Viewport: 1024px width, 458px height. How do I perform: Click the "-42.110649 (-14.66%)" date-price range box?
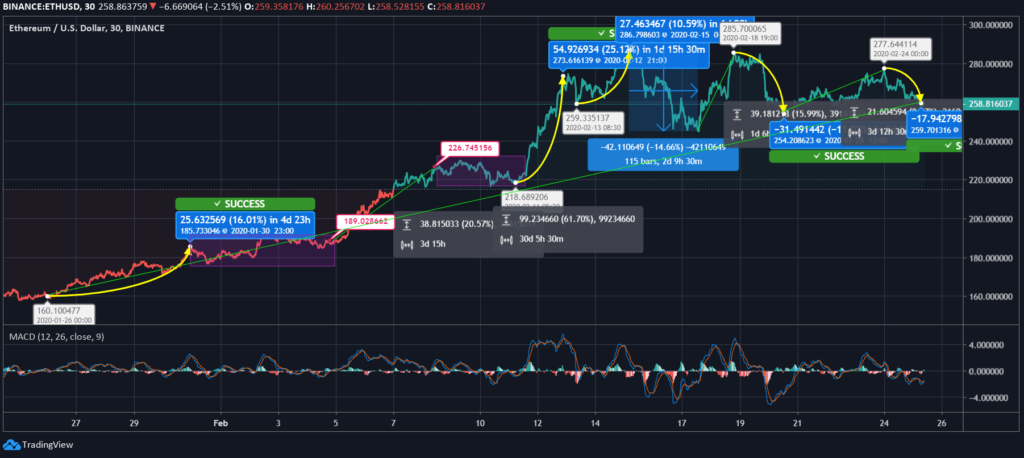click(662, 154)
